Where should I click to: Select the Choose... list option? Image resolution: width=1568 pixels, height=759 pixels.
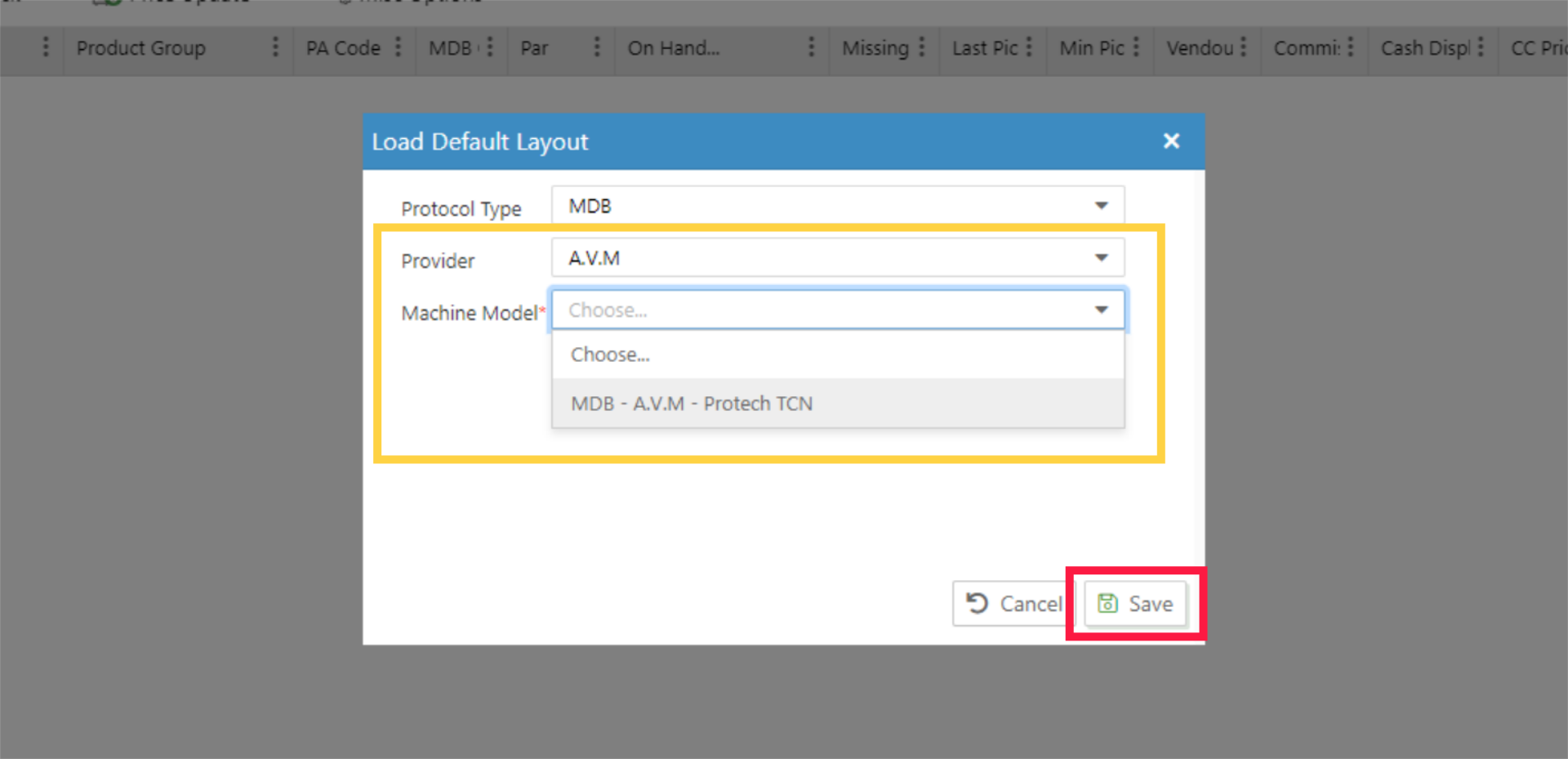[x=610, y=355]
